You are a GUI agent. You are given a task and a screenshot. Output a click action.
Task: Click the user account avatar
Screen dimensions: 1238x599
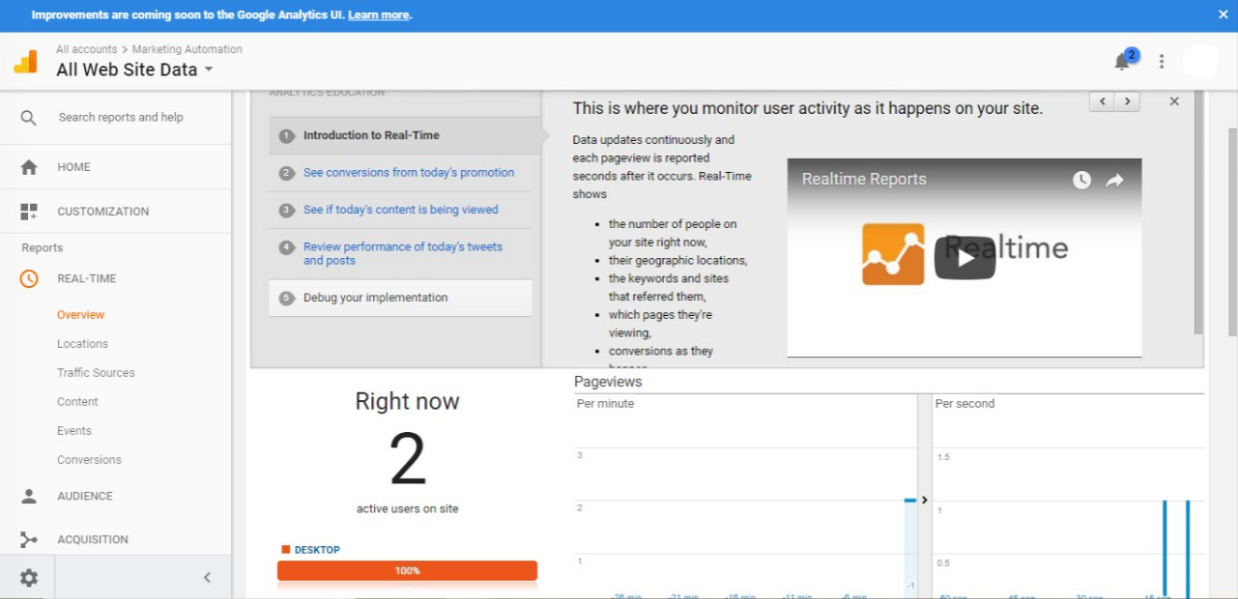[x=1200, y=61]
